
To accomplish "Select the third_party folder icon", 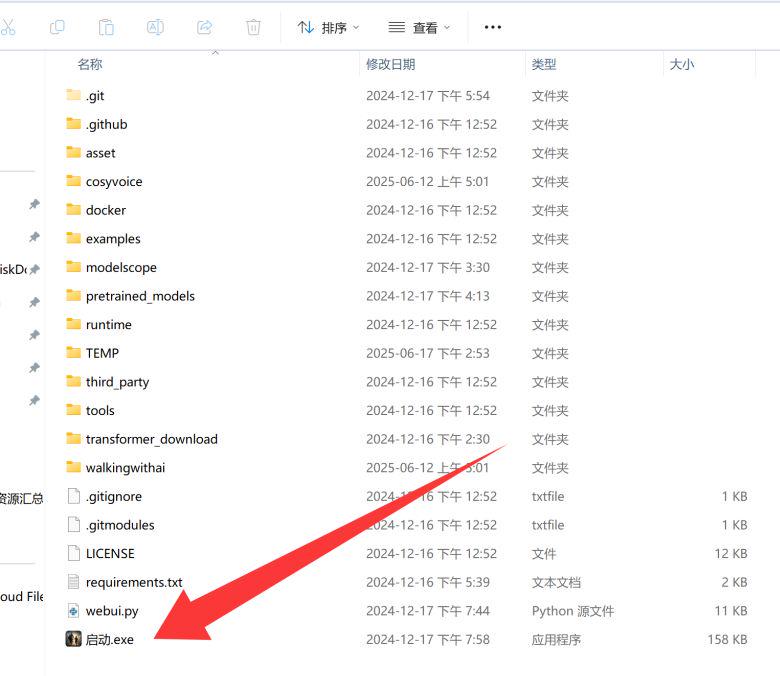I will tap(74, 381).
